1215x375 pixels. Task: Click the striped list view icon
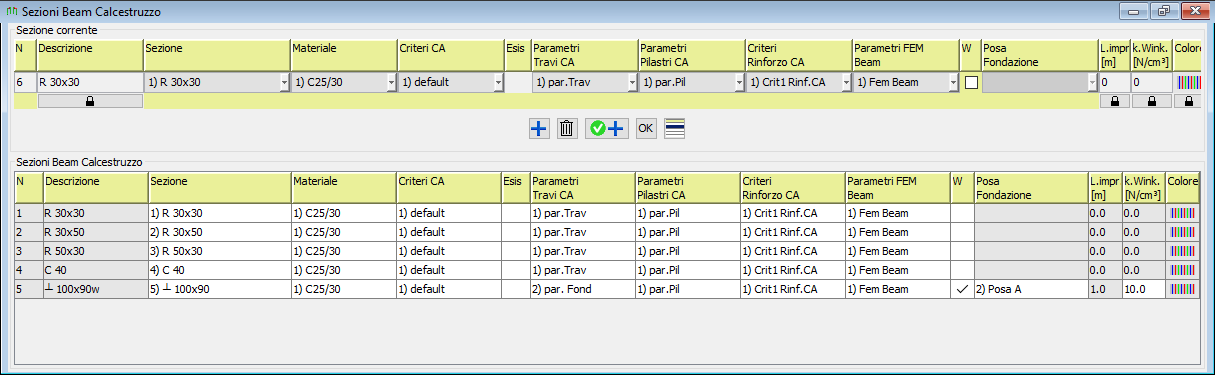click(x=675, y=128)
